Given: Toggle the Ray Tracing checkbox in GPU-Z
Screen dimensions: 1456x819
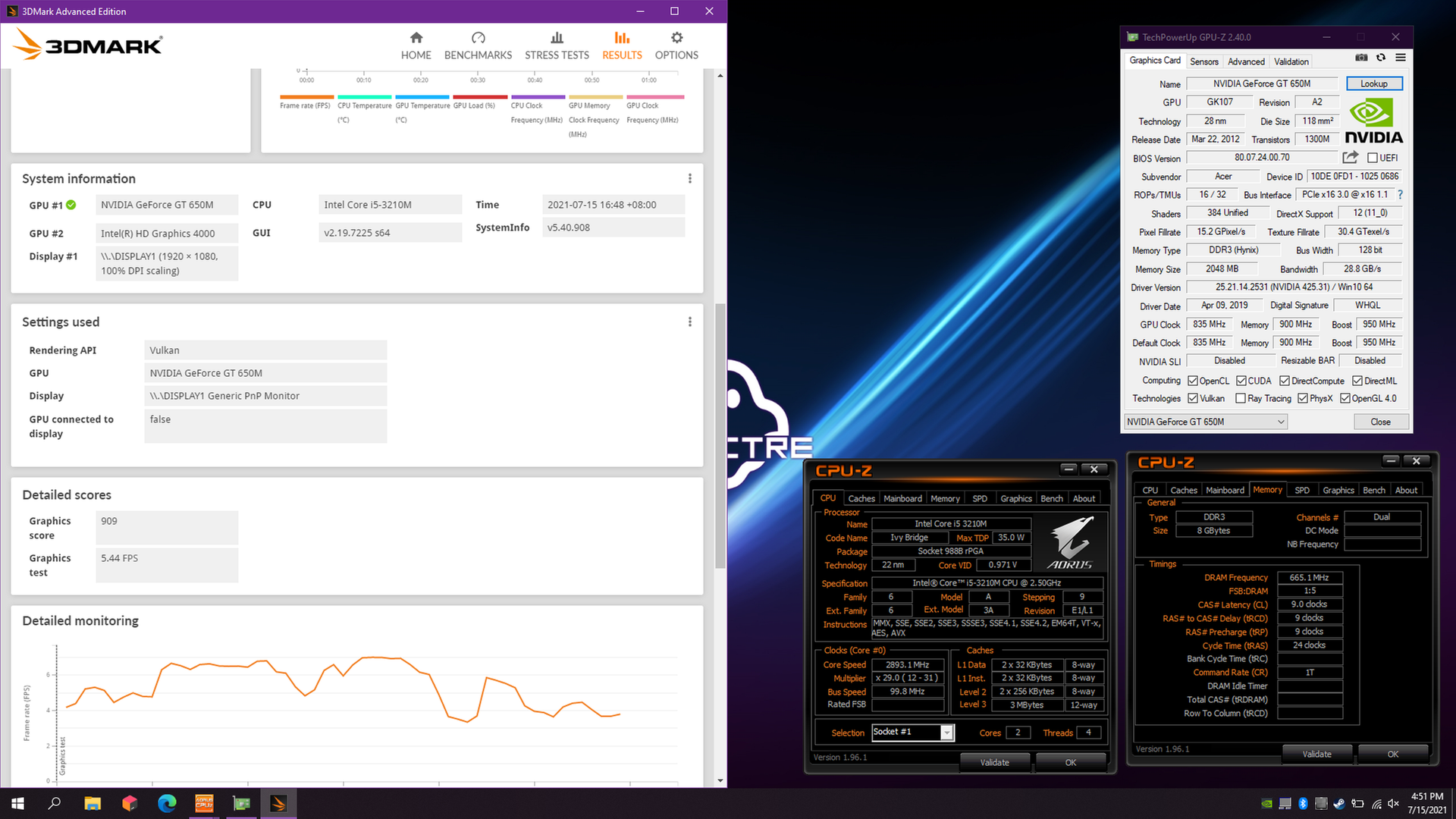Looking at the screenshot, I should [x=1241, y=398].
